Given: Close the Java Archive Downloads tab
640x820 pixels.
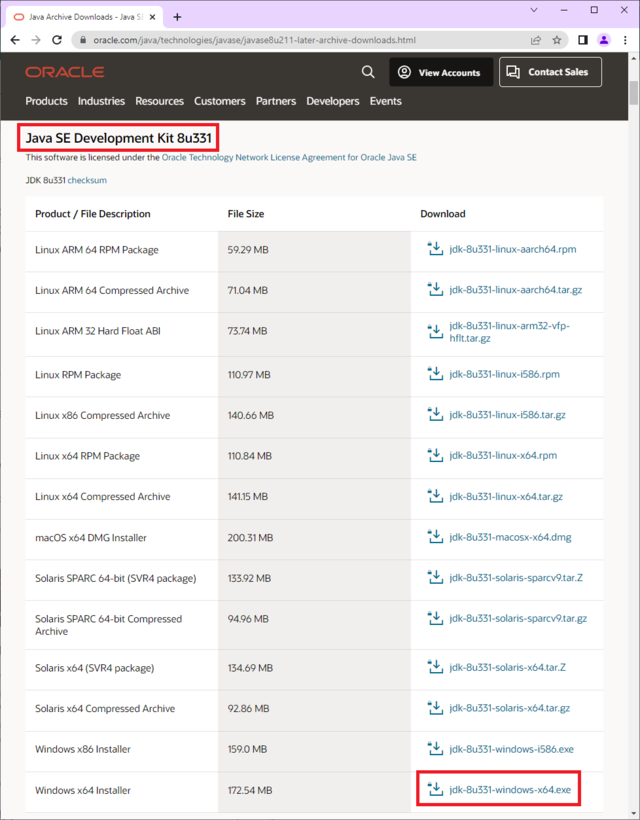Looking at the screenshot, I should 153,17.
